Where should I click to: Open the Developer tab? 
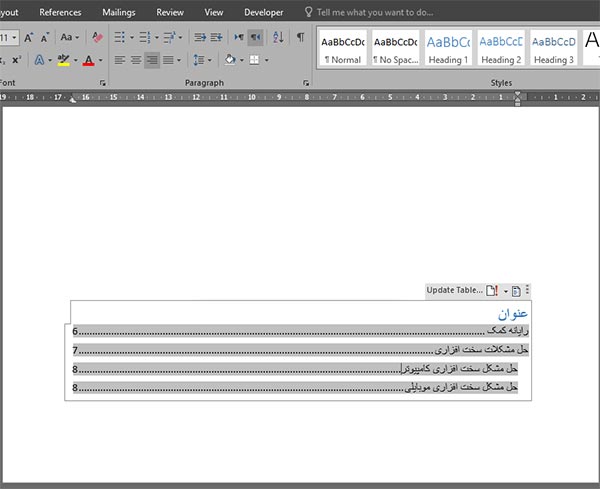coord(264,12)
